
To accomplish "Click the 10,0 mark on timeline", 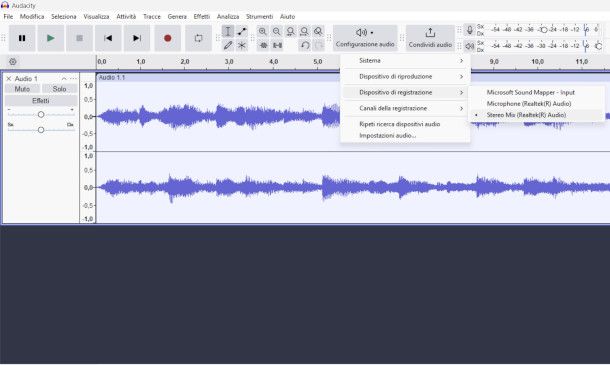I will click(537, 61).
